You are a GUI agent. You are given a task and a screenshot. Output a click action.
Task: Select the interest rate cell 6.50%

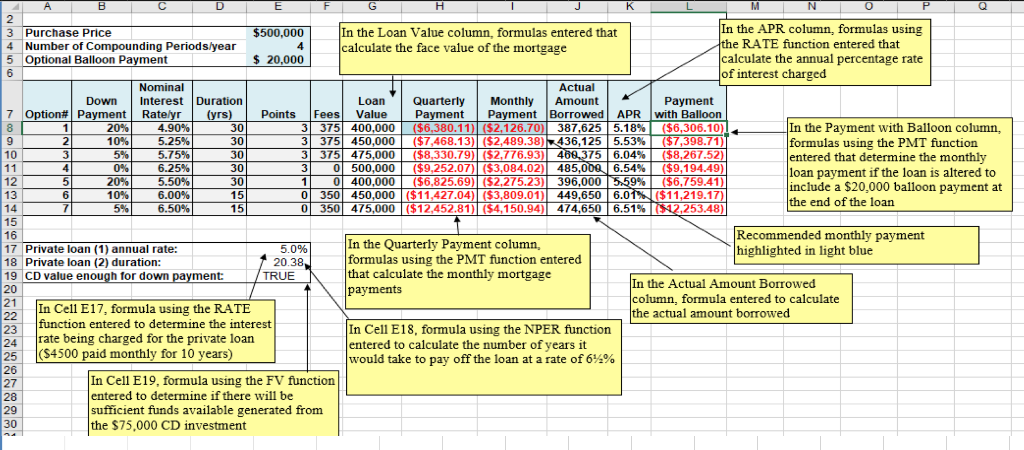[161, 209]
